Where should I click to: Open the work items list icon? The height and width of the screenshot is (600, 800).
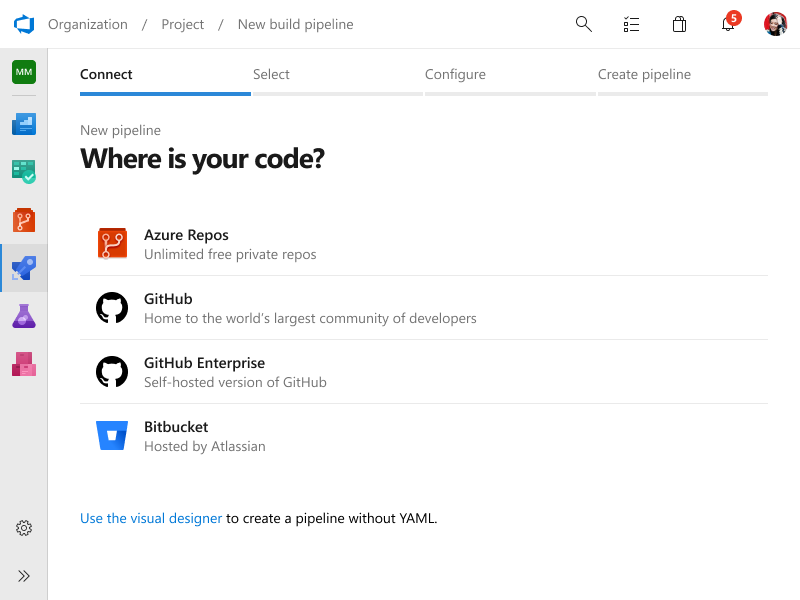tap(631, 24)
